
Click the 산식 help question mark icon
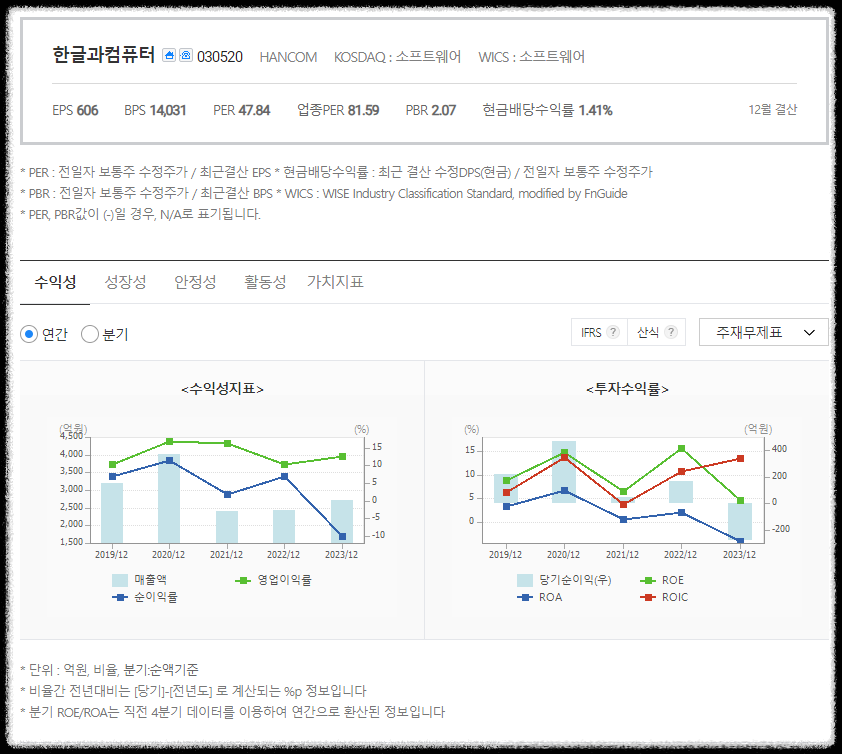click(671, 332)
